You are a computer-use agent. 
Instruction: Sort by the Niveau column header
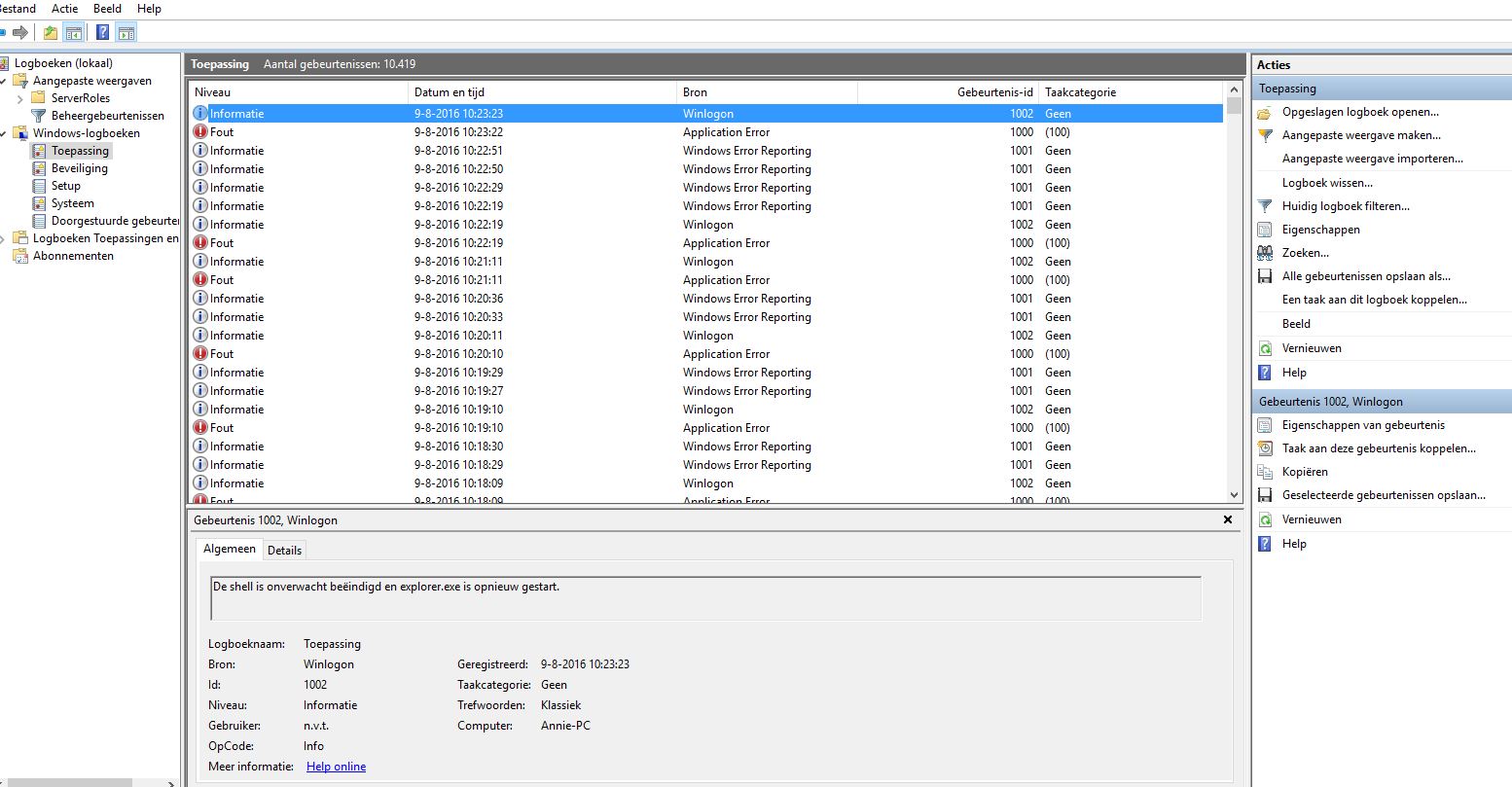[x=299, y=92]
